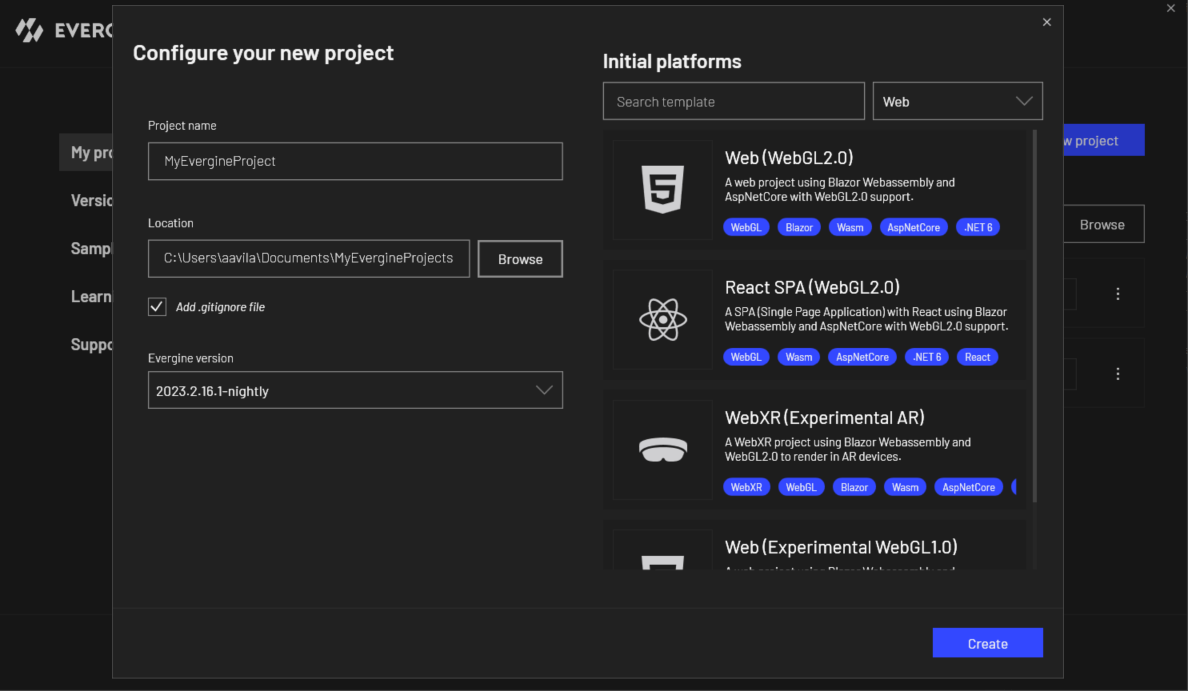Image resolution: width=1188 pixels, height=691 pixels.
Task: Open the Support tab in the launcher sidebar
Action: click(x=91, y=345)
